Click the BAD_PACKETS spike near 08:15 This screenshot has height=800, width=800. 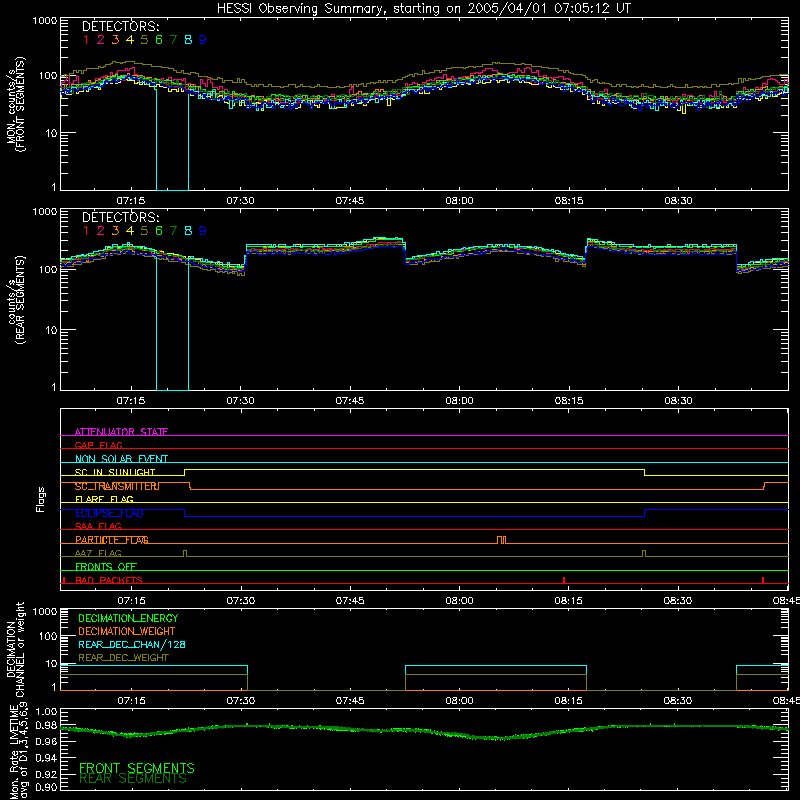(x=564, y=580)
